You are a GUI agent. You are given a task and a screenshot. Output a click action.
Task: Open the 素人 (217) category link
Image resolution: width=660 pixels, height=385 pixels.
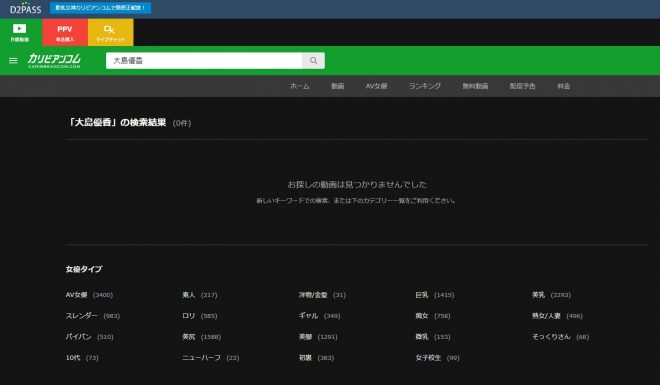[200, 295]
